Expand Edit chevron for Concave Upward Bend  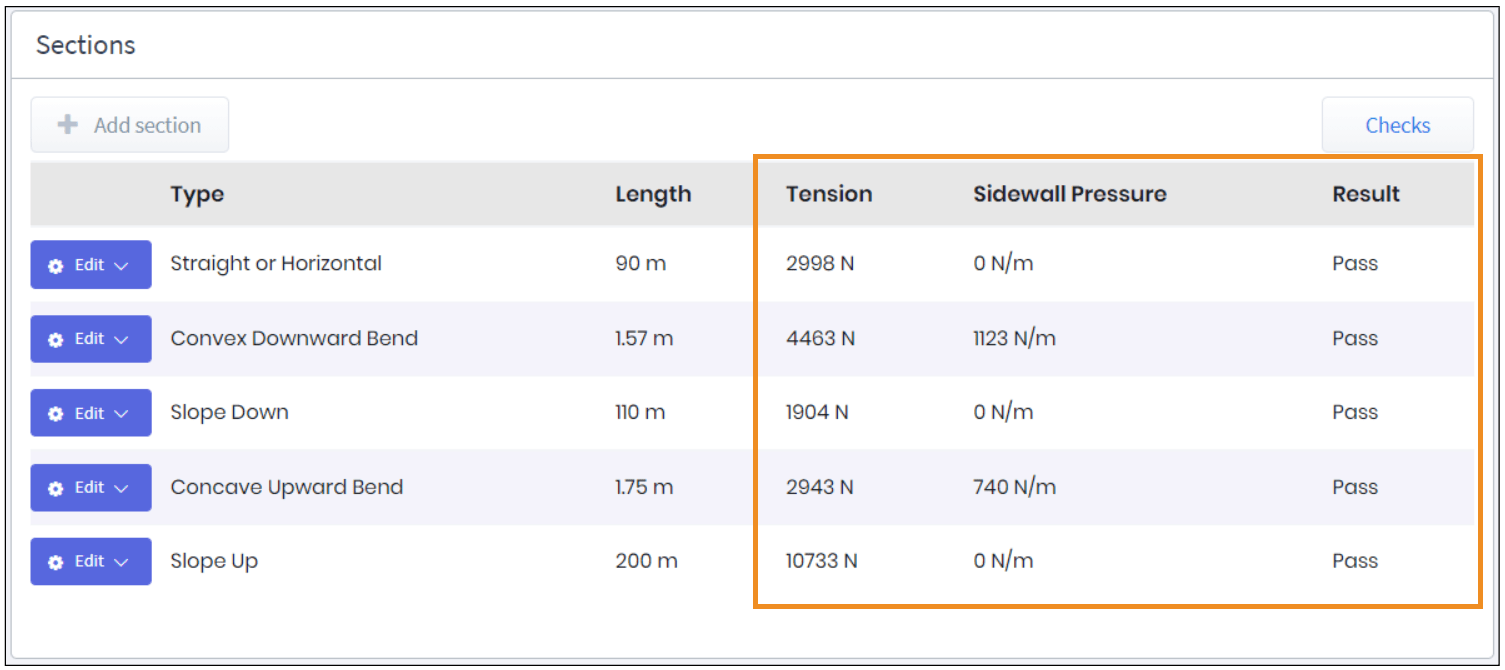pyautogui.click(x=121, y=488)
